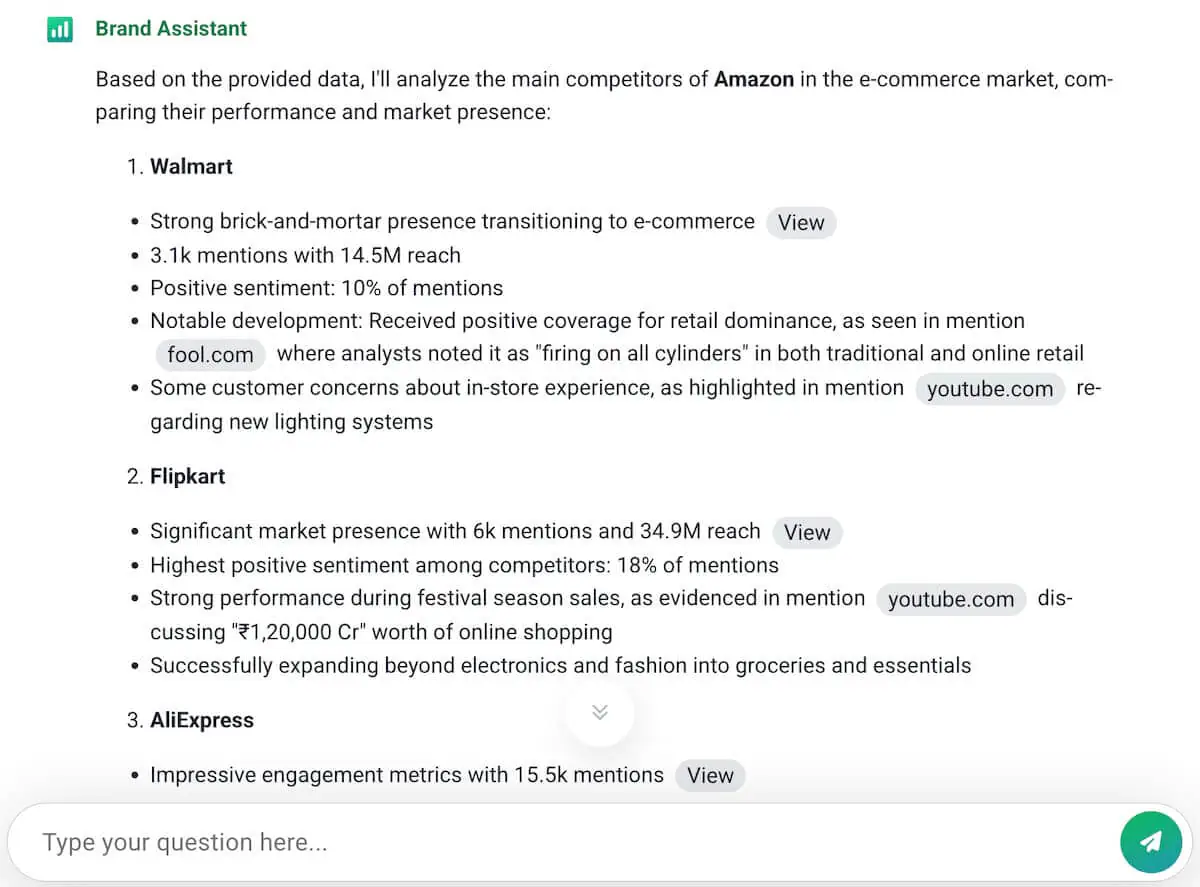
Task: Click the bold Amazon brand name
Action: [755, 79]
